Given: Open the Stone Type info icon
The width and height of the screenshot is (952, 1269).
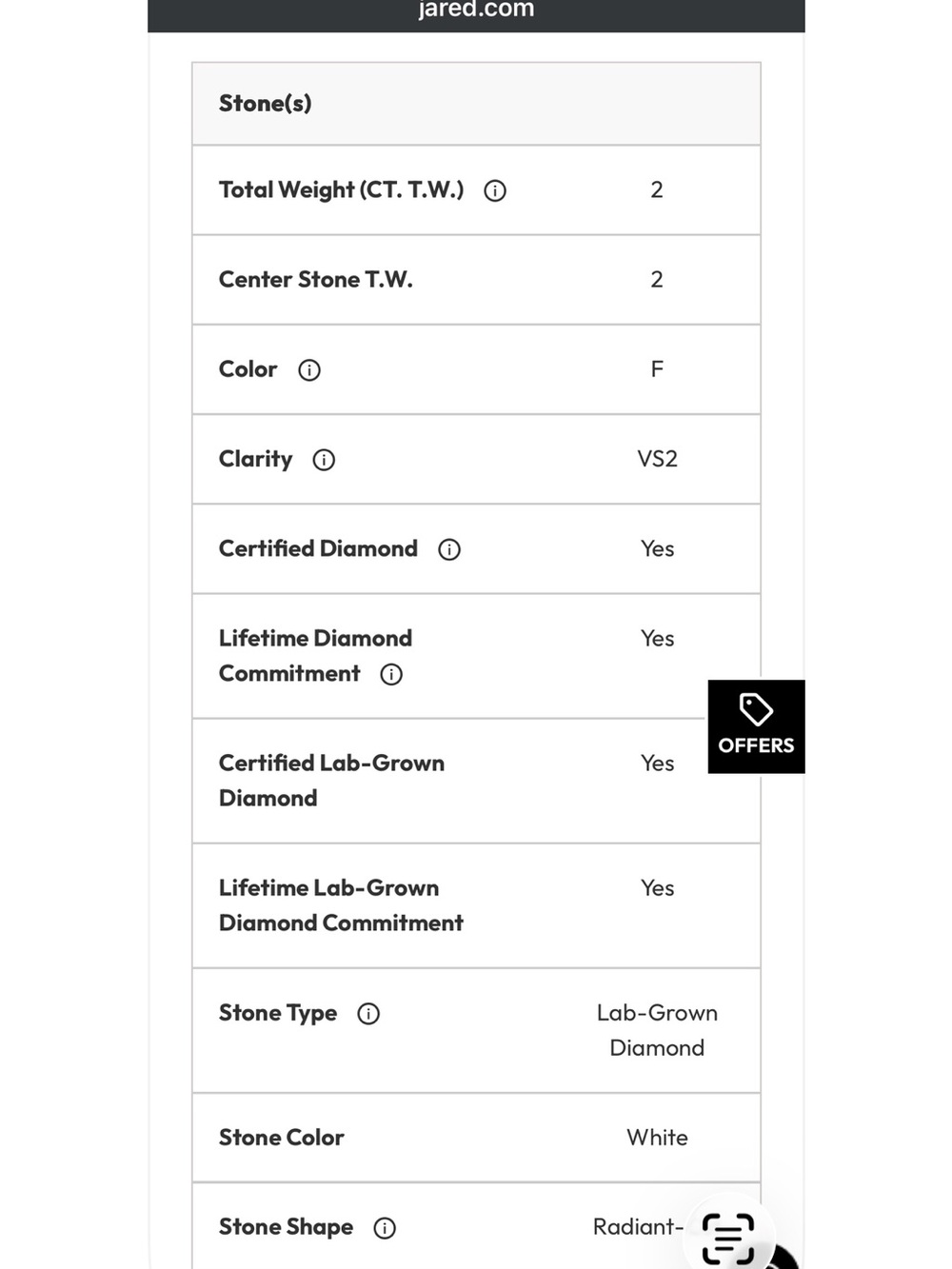Looking at the screenshot, I should coord(368,1014).
